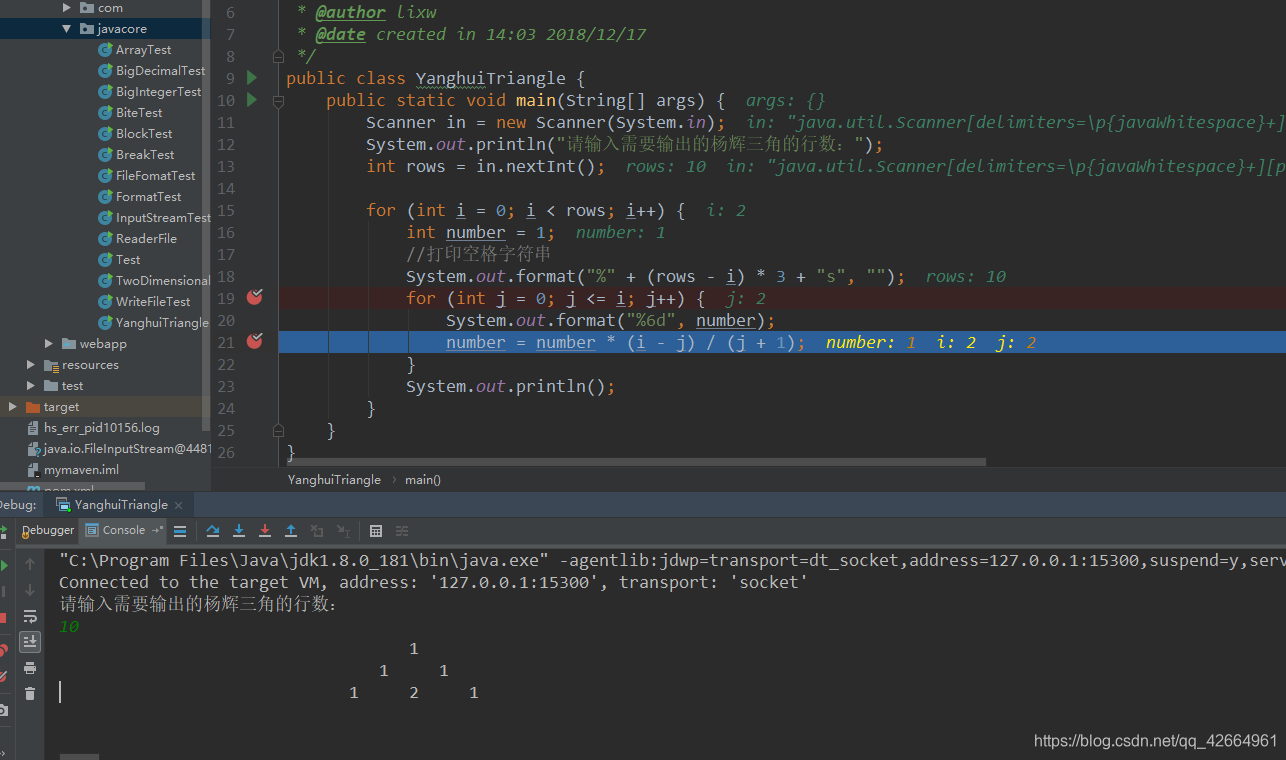Click the YanghuiTriangle breadcrumb below the editor
Image resolution: width=1286 pixels, height=760 pixels.
point(334,480)
